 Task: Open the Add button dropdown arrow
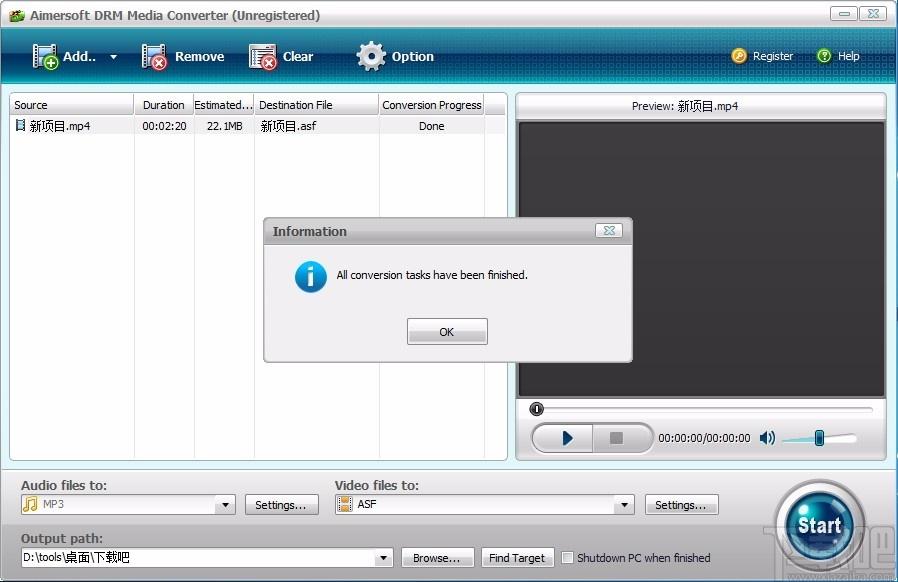pyautogui.click(x=113, y=57)
